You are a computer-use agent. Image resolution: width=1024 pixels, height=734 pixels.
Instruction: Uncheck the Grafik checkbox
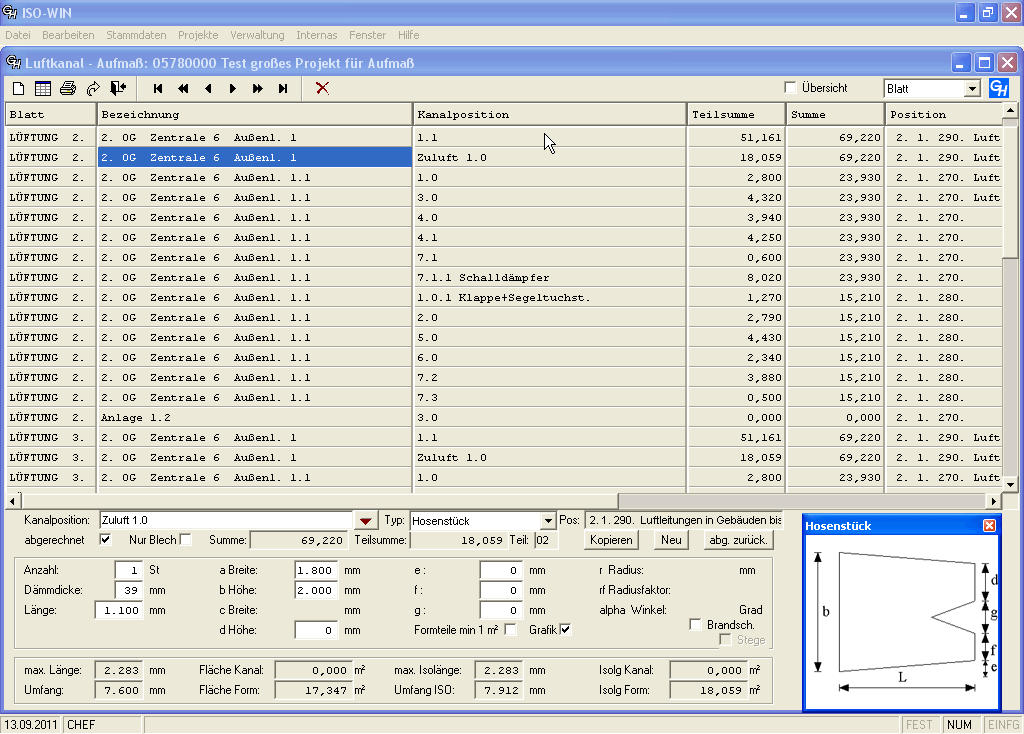tap(566, 629)
